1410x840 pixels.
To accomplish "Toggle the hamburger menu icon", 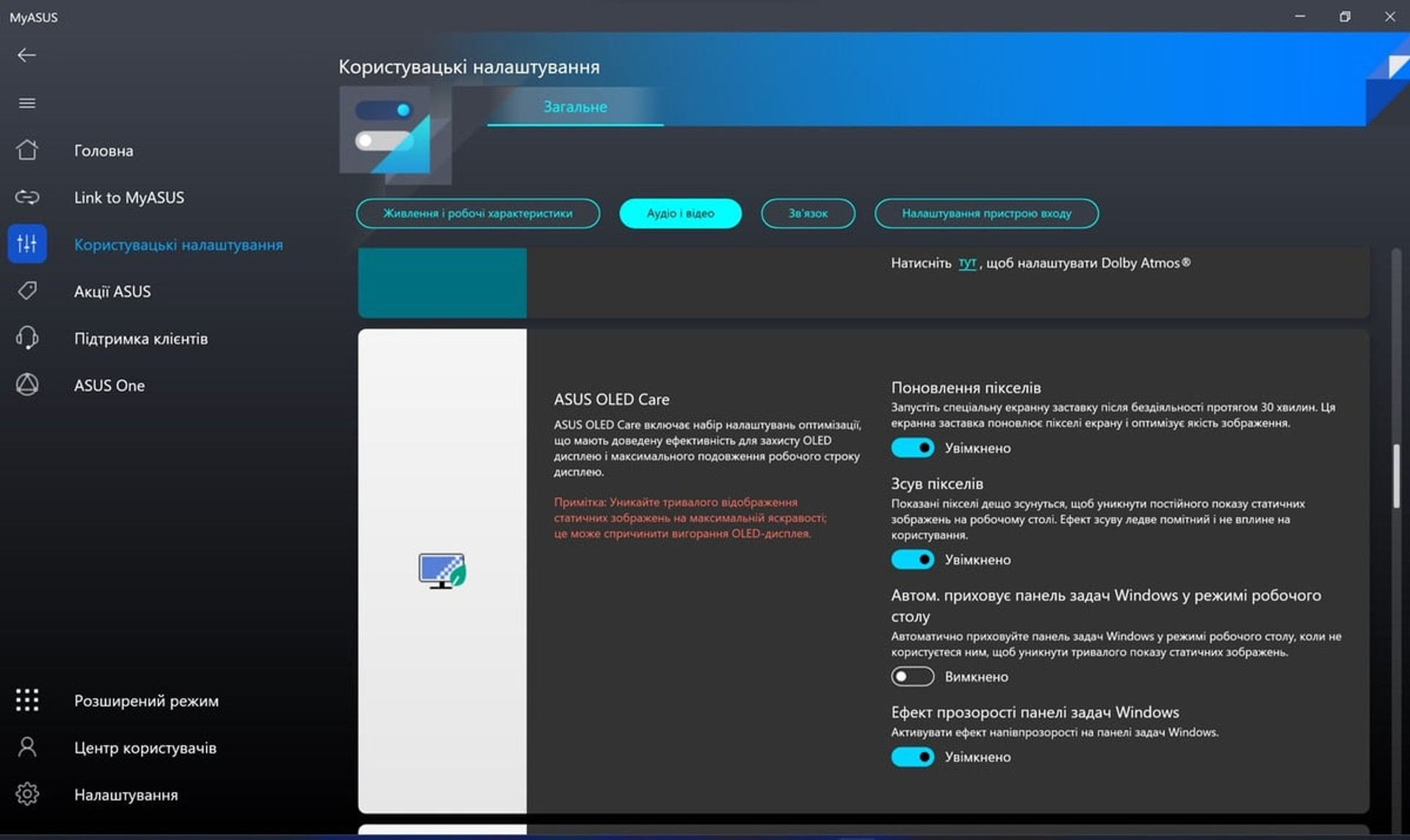I will pyautogui.click(x=26, y=103).
